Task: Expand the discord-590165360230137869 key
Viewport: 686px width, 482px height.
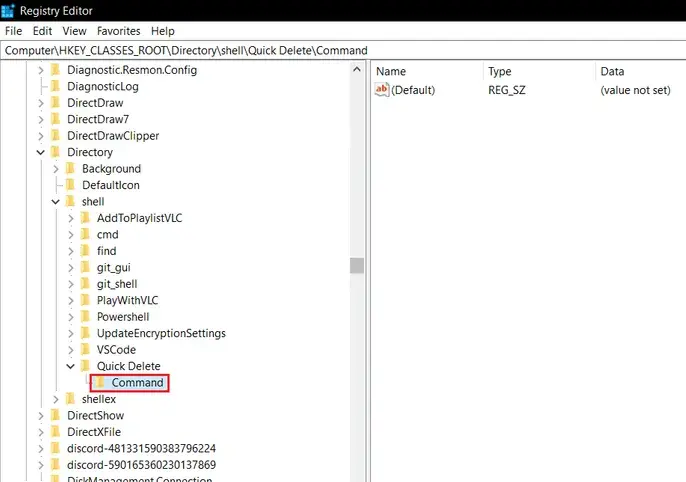Action: coord(41,465)
